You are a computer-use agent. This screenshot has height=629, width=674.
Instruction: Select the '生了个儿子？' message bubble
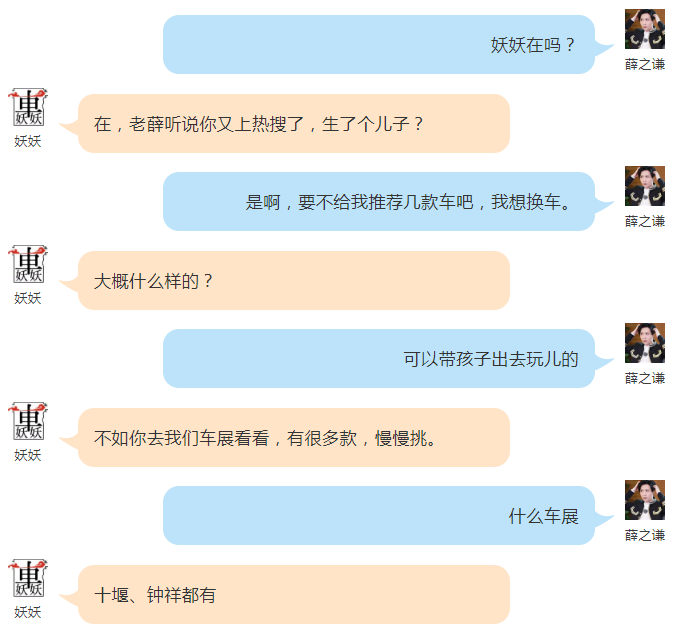coord(294,124)
